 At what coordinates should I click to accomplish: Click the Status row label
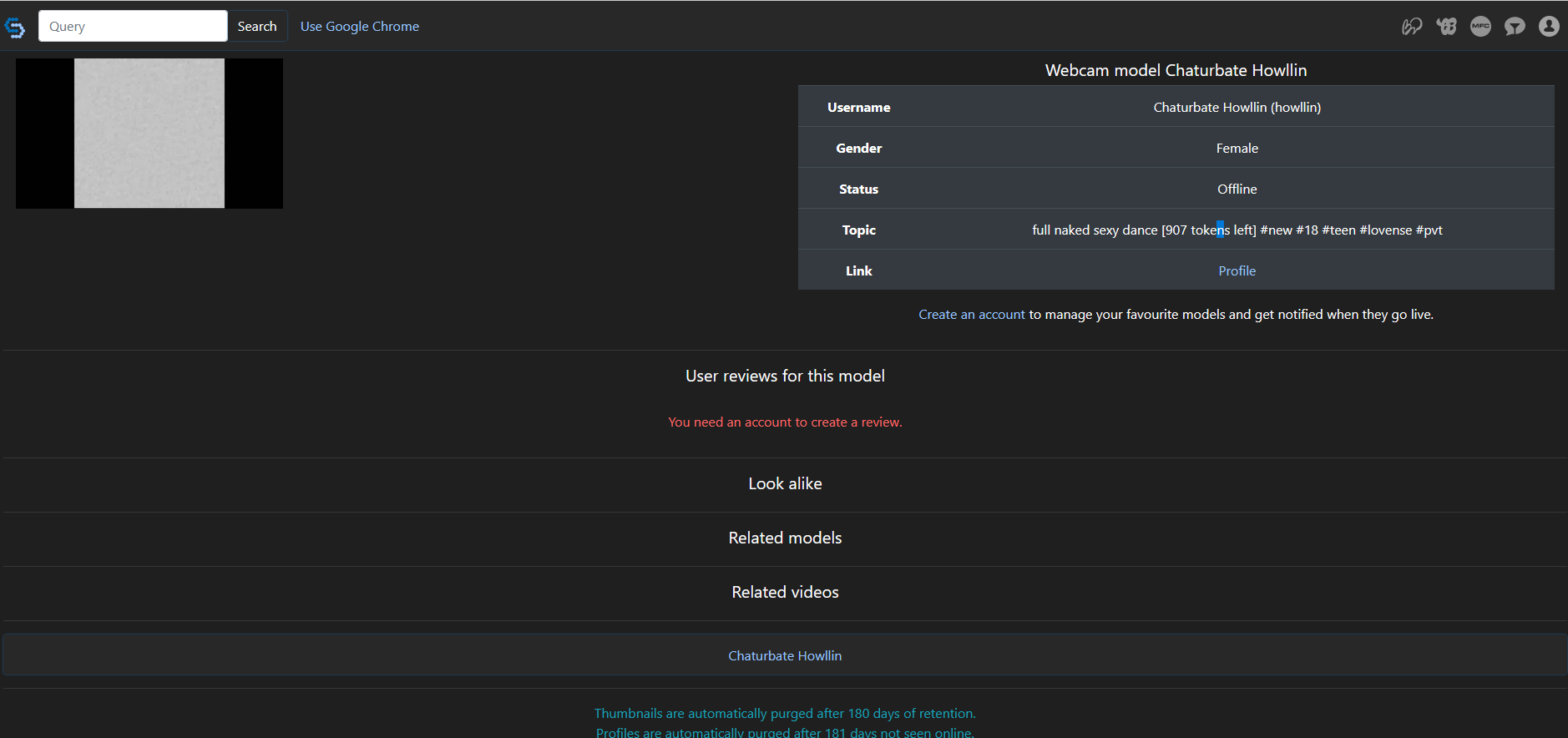[858, 189]
